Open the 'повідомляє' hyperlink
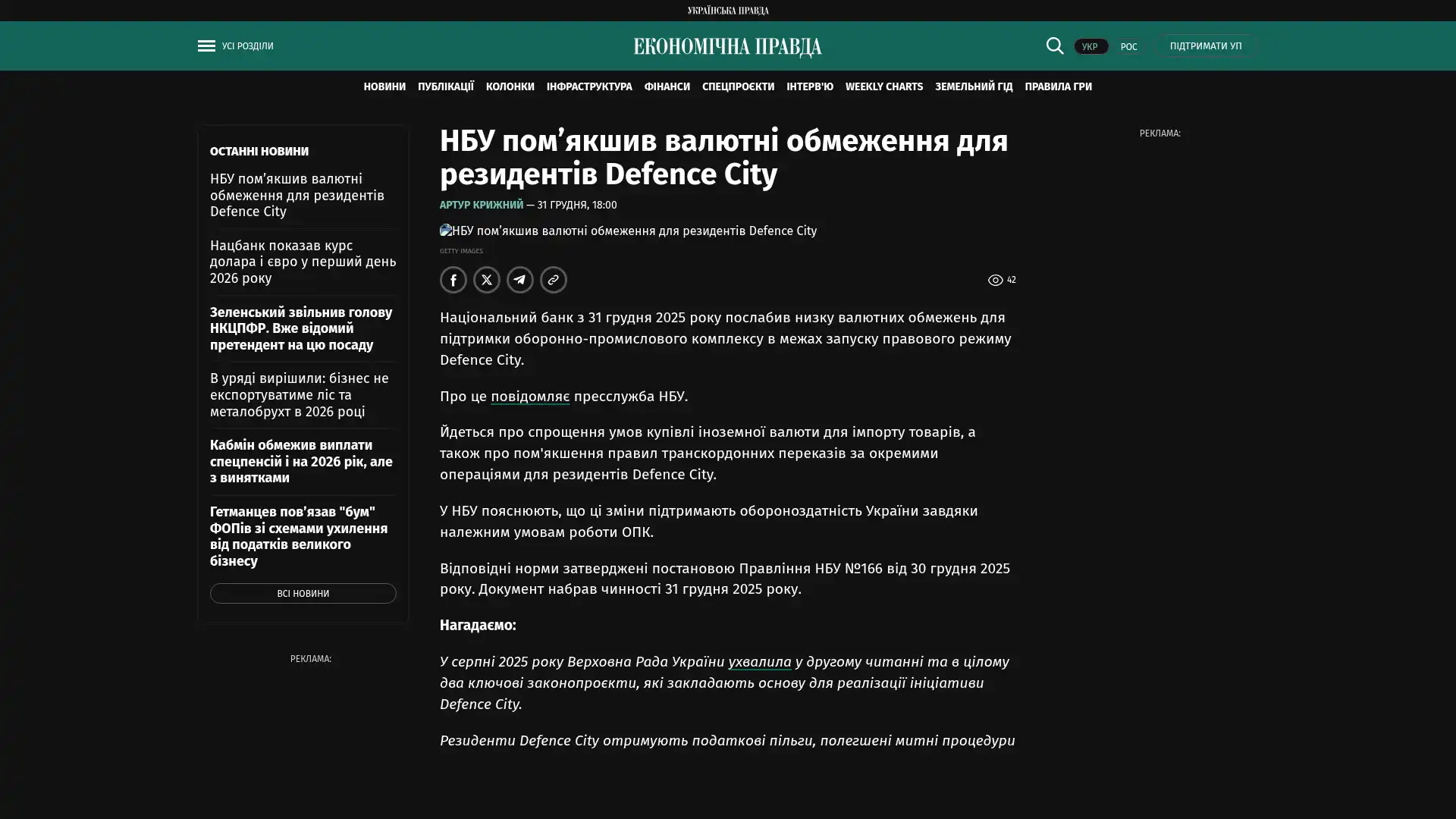This screenshot has width=1456, height=819. pos(529,396)
